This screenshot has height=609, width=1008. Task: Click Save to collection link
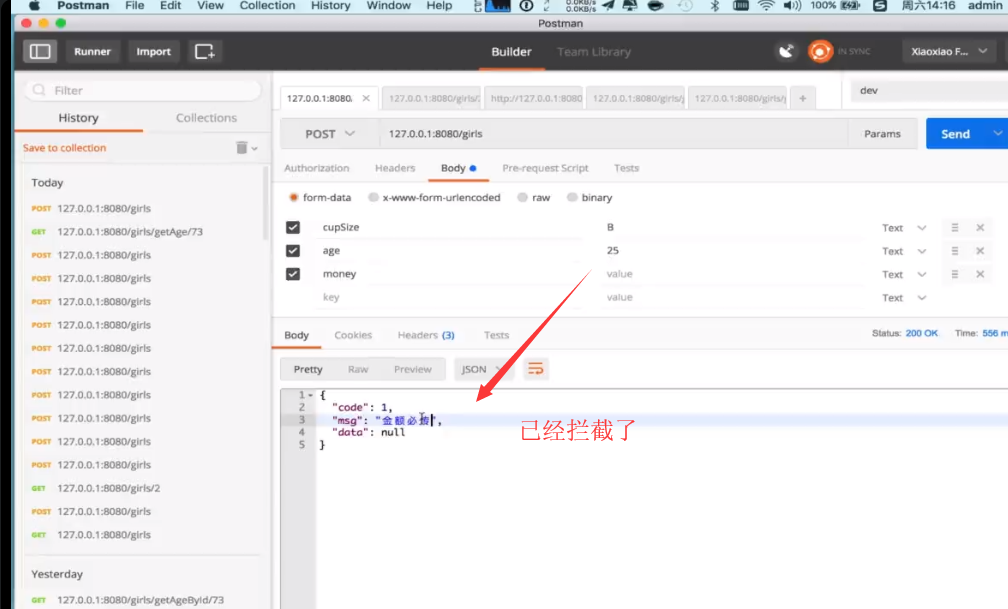(64, 148)
